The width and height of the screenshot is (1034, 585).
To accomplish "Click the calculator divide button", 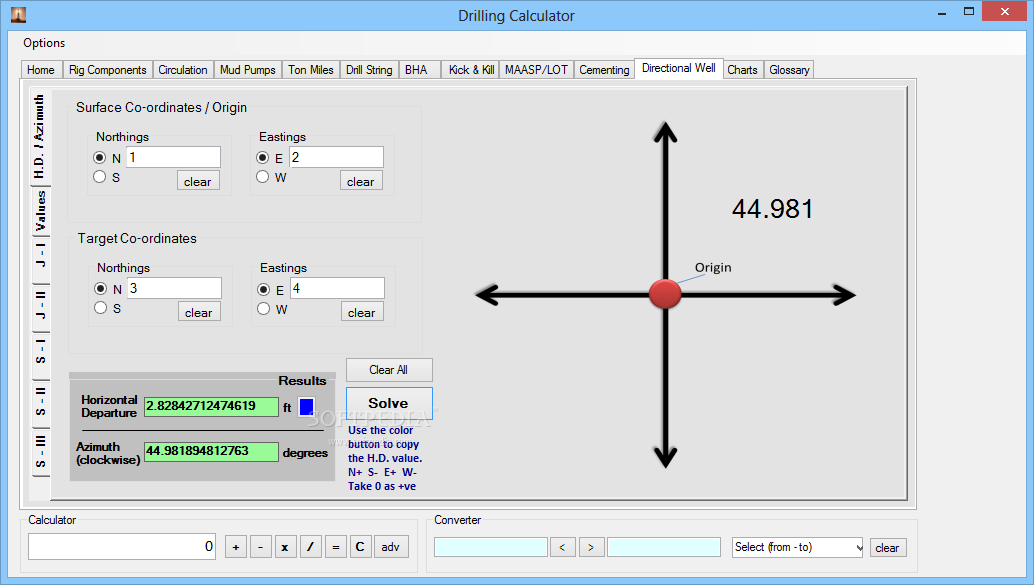I will pyautogui.click(x=311, y=547).
